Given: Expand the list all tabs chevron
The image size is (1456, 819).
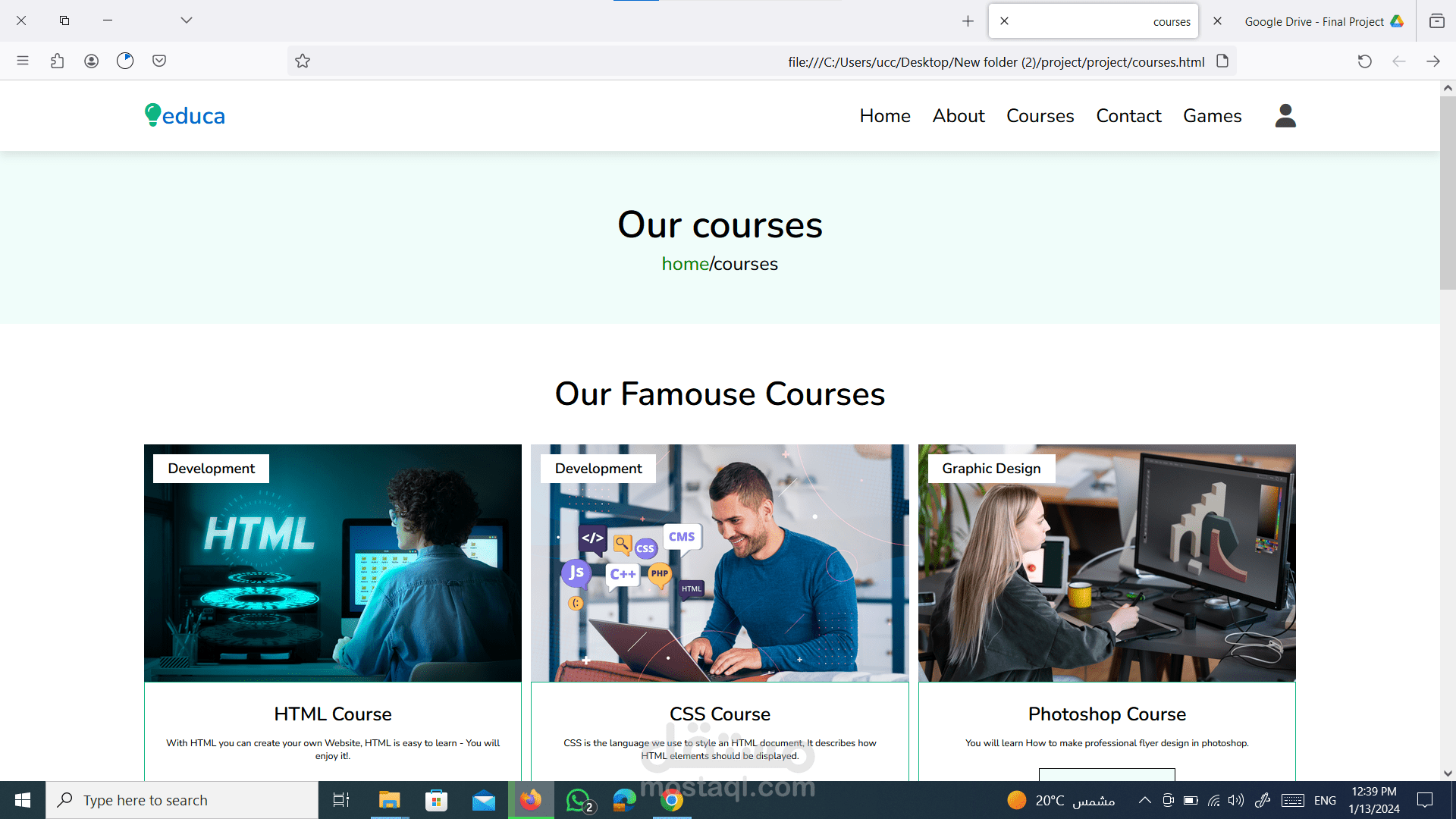Looking at the screenshot, I should click(x=187, y=20).
